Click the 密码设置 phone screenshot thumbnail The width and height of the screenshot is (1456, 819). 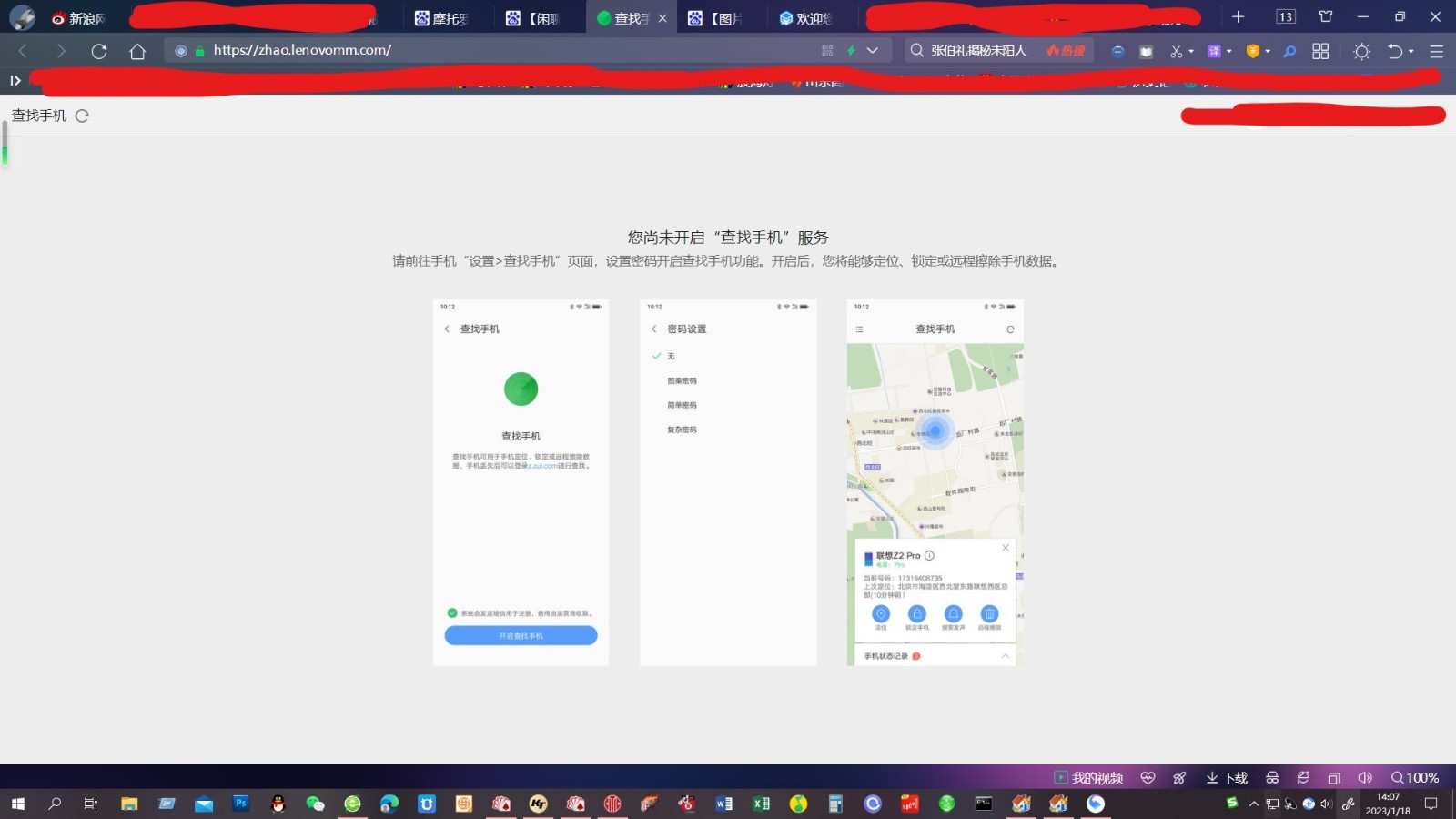[728, 482]
